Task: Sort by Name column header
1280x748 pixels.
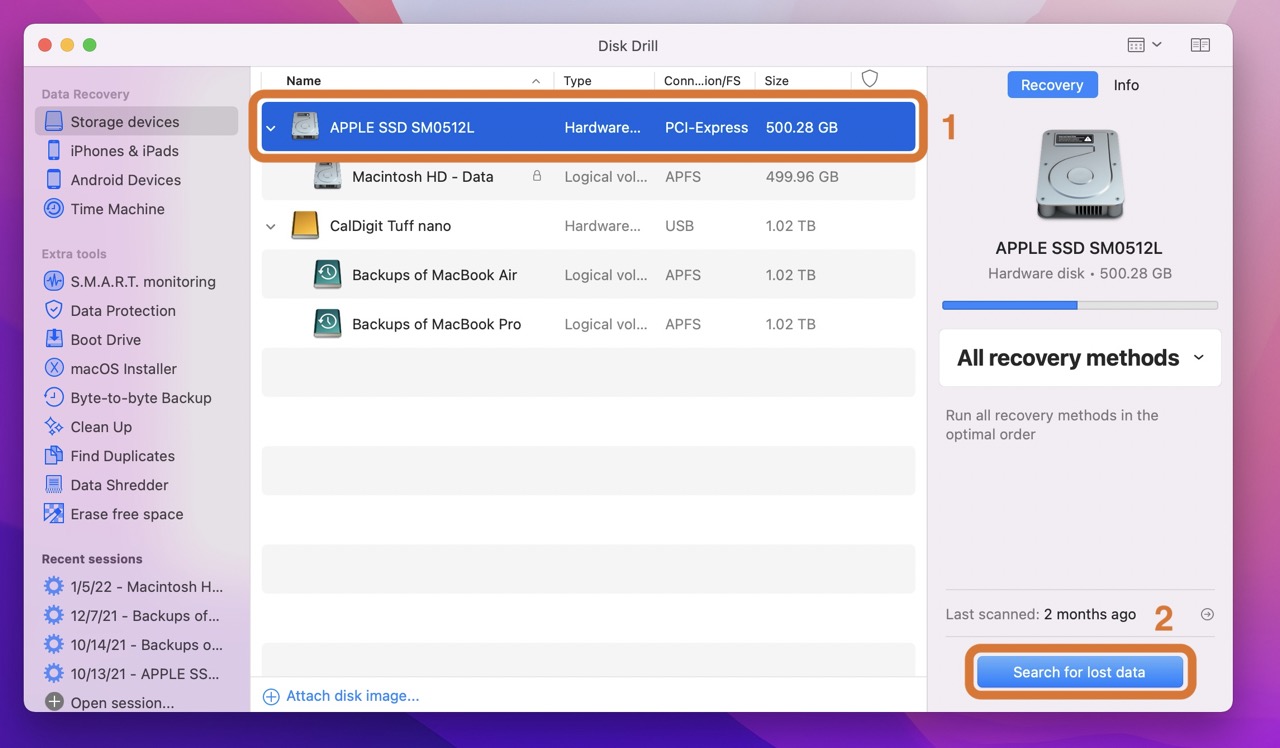Action: click(x=304, y=81)
